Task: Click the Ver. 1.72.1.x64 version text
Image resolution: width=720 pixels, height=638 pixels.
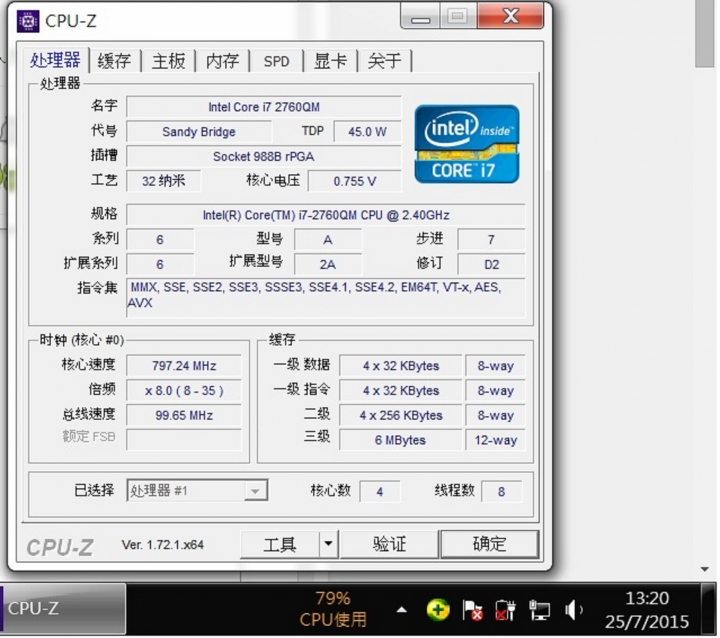Action: pos(163,545)
